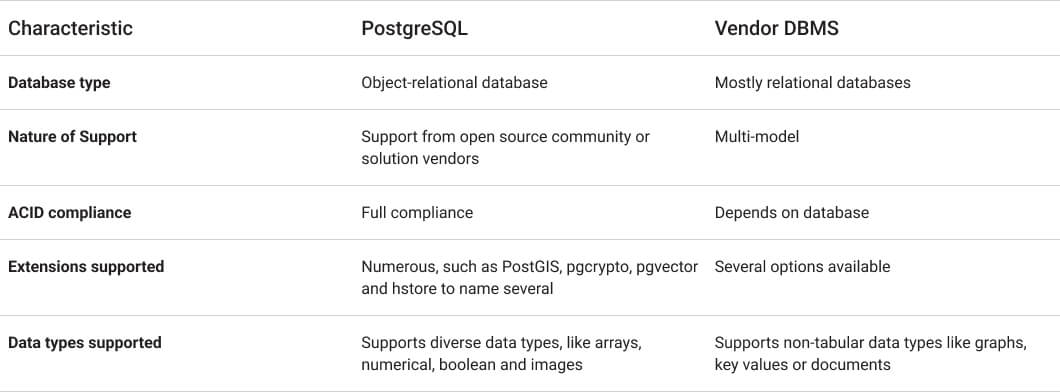Select the key values or documents line
This screenshot has height=392, width=1060.
coord(802,364)
